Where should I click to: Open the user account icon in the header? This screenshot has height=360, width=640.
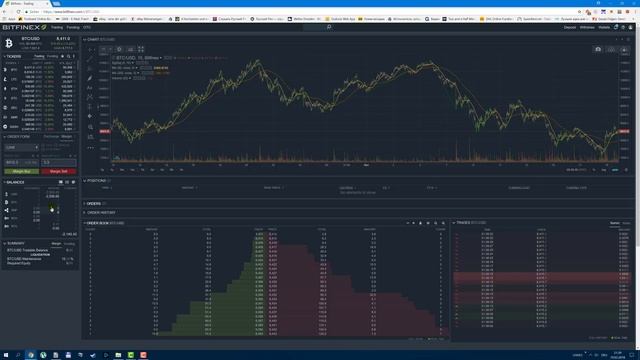coord(631,27)
